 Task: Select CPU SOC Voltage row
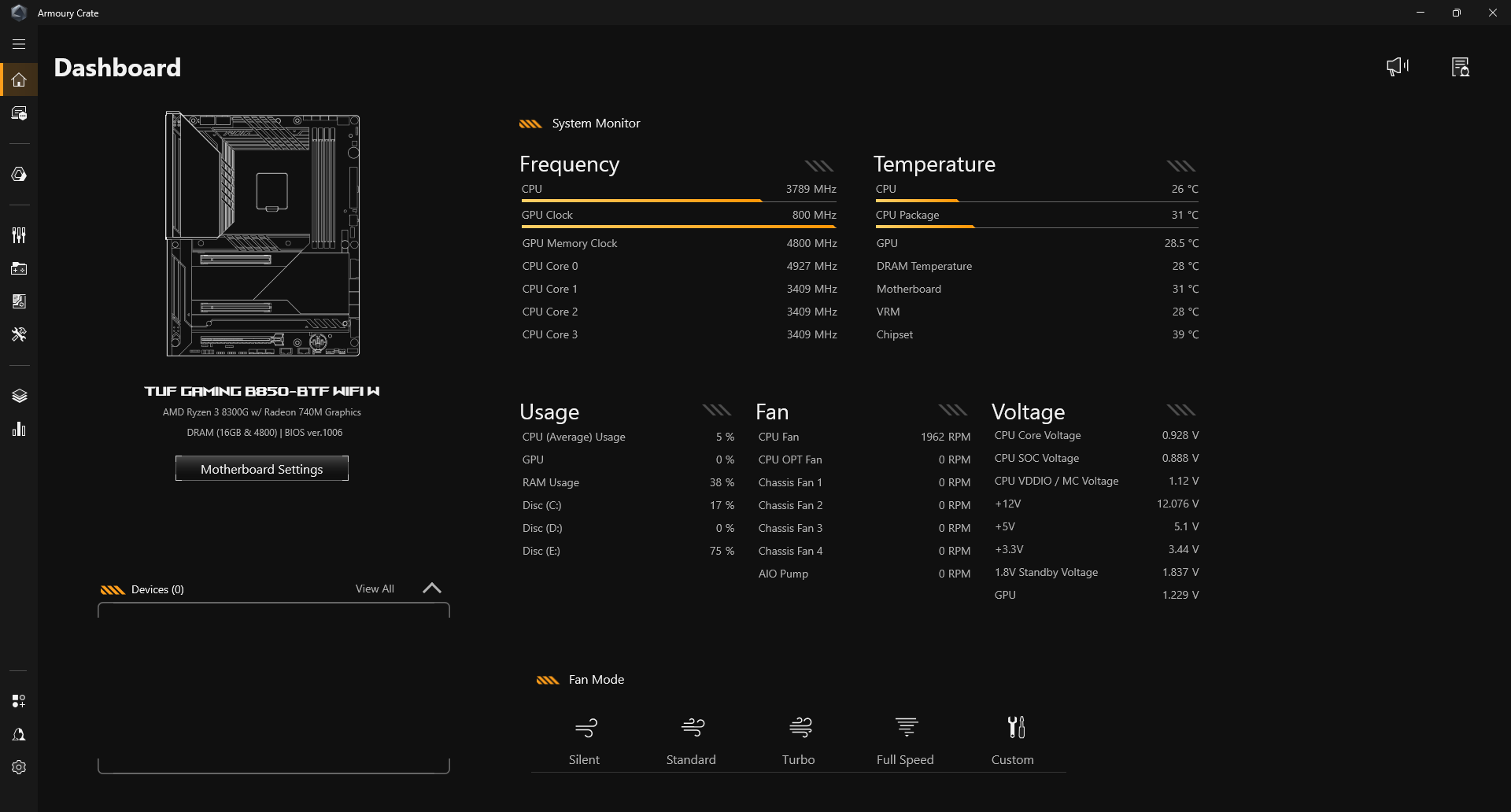click(1096, 458)
